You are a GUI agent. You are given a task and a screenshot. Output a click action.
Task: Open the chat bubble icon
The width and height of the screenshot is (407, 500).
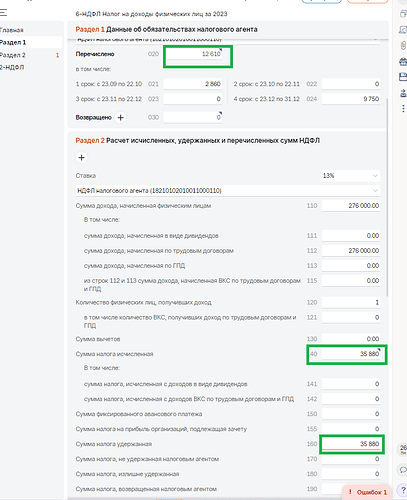(x=403, y=470)
